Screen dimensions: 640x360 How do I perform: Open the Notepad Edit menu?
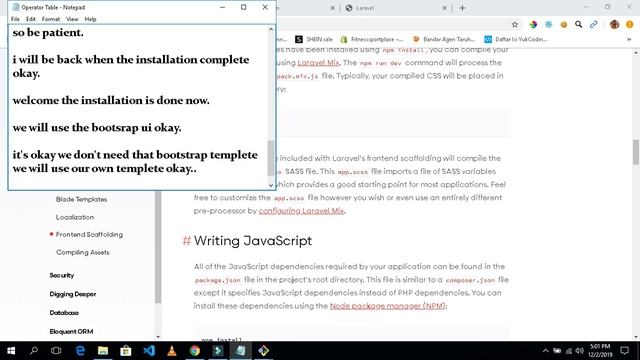click(31, 19)
